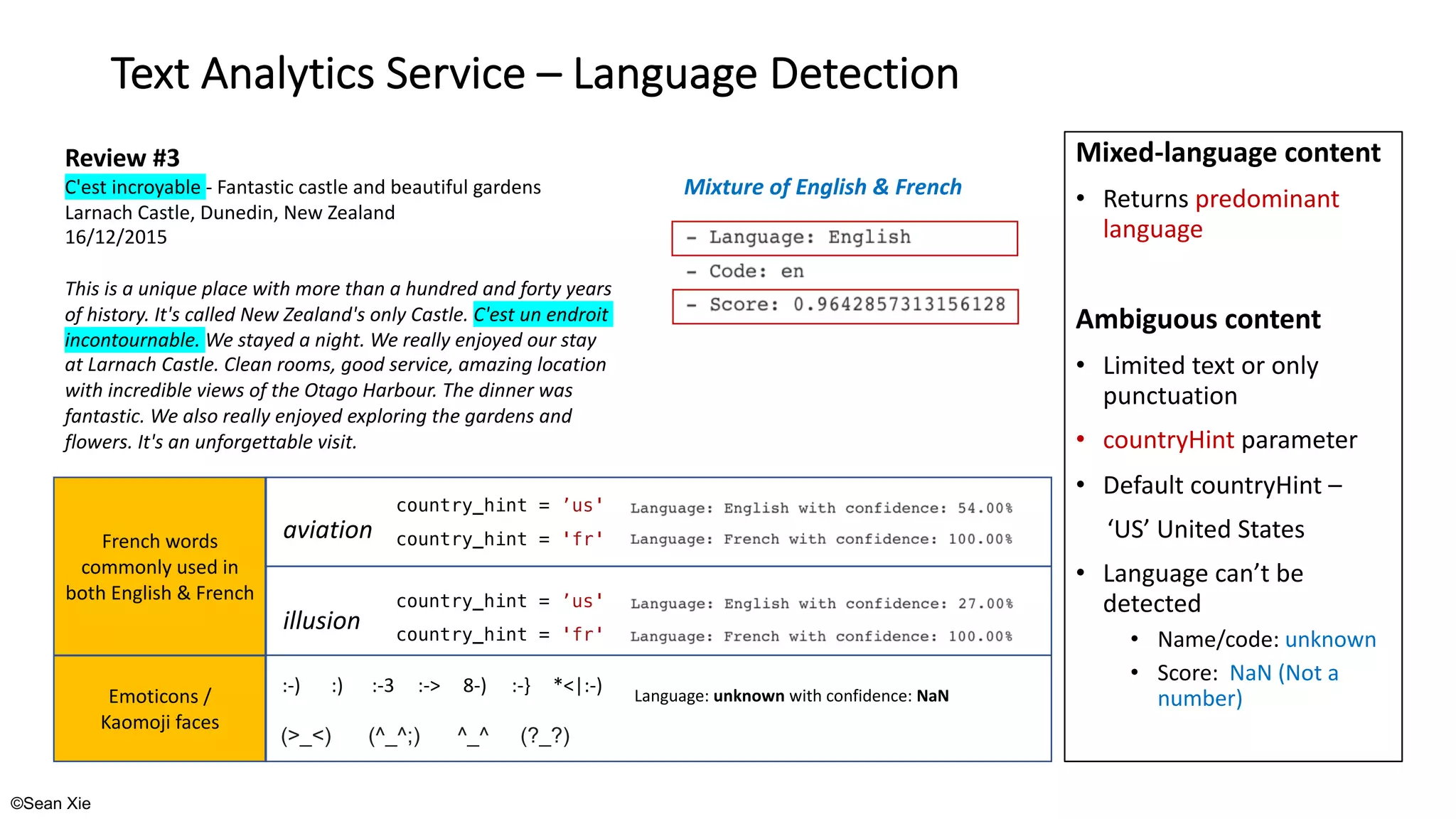Viewport: 1456px width, 819px height.
Task: Click '©Sean Xie' copyright text
Action: click(x=50, y=803)
